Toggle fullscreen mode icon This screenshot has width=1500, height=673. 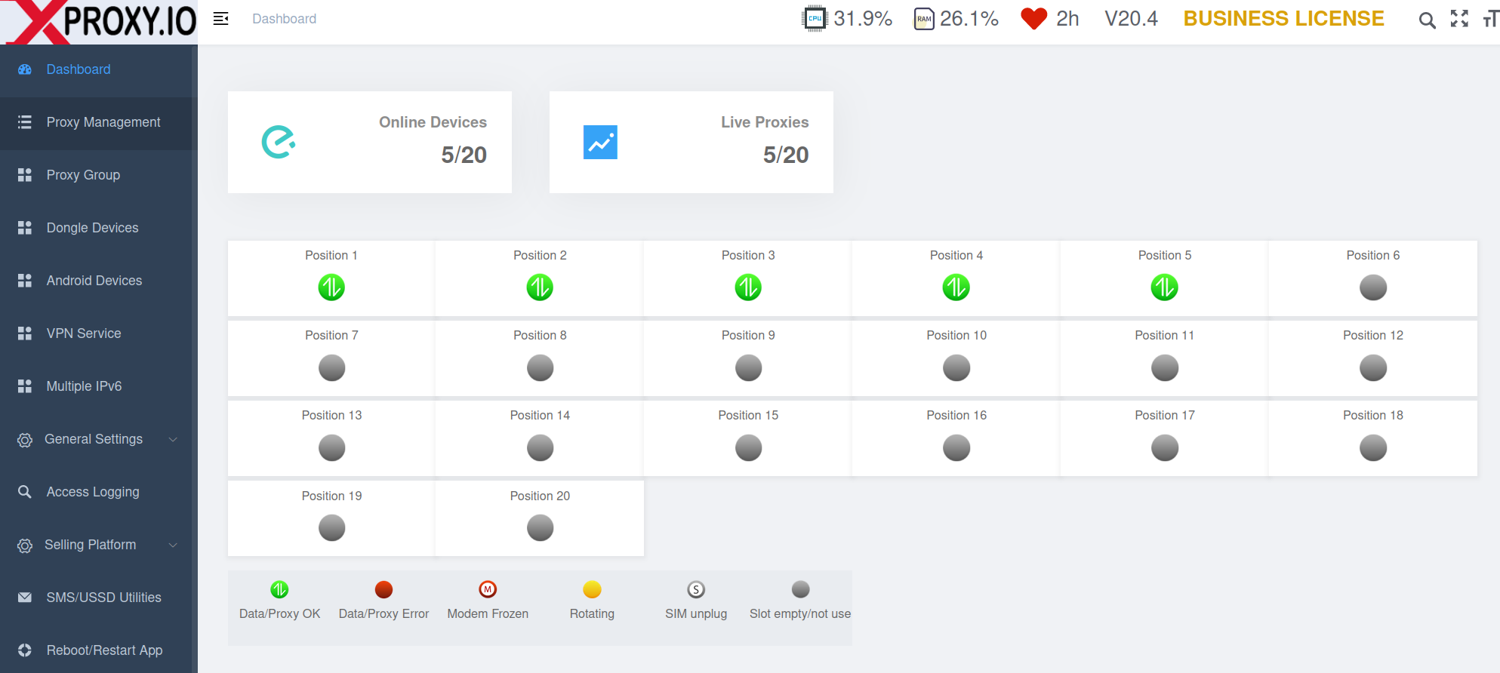tap(1460, 19)
